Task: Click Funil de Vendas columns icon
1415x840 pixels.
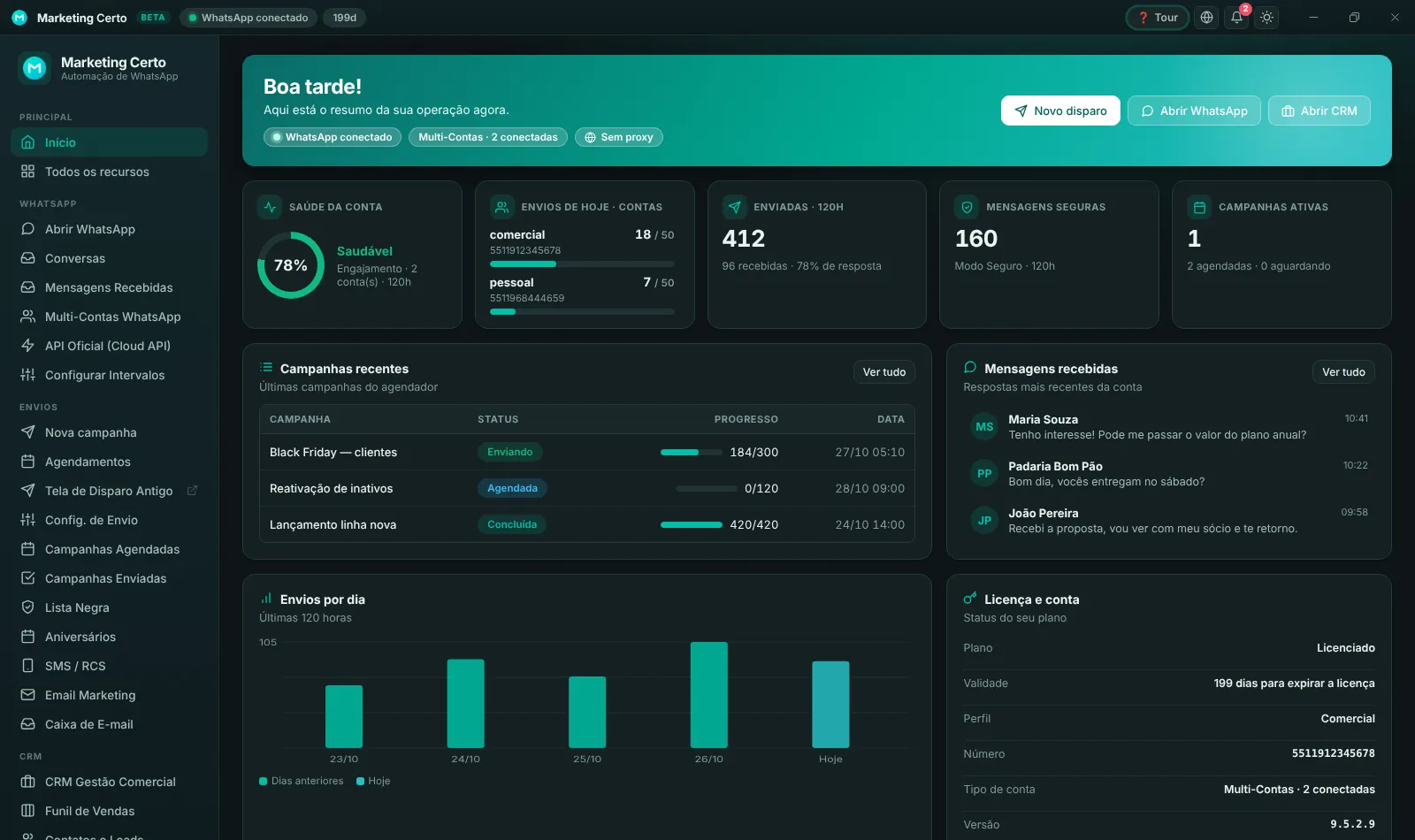Action: (x=27, y=811)
